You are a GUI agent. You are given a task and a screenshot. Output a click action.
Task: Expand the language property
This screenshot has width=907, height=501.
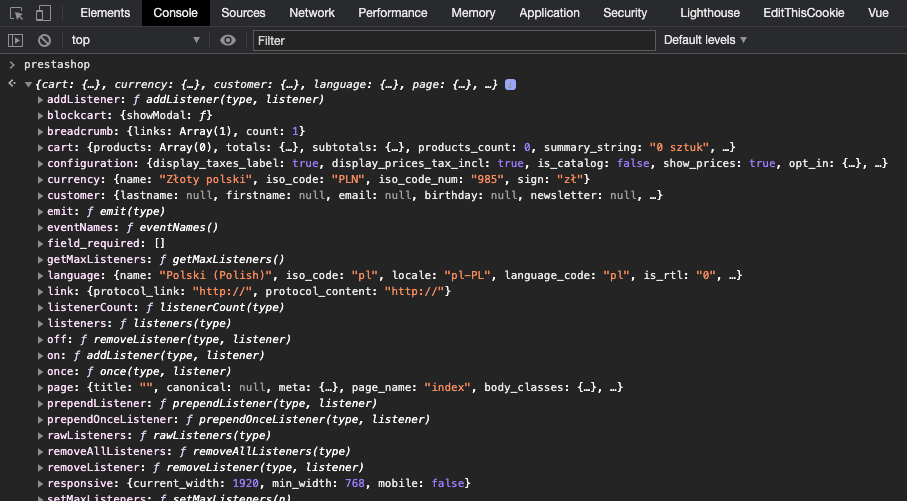click(40, 275)
